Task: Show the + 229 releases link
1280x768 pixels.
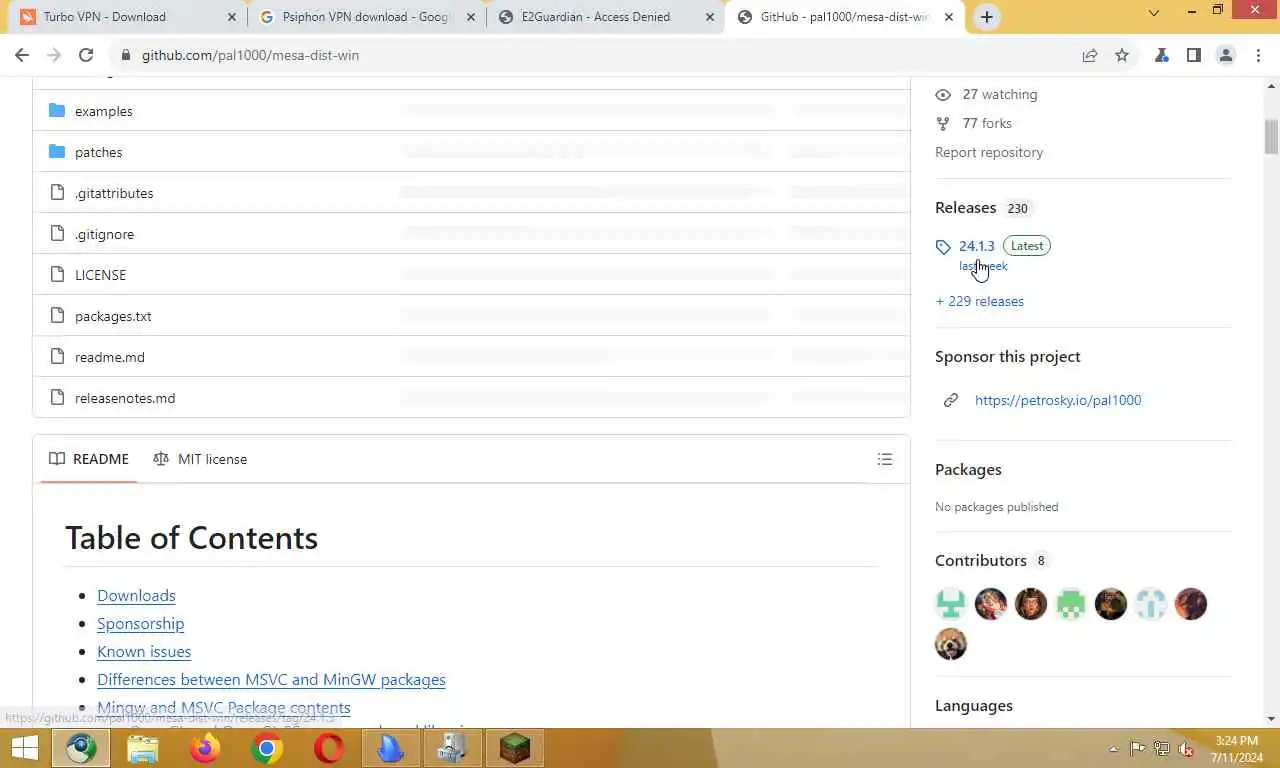Action: (x=980, y=301)
